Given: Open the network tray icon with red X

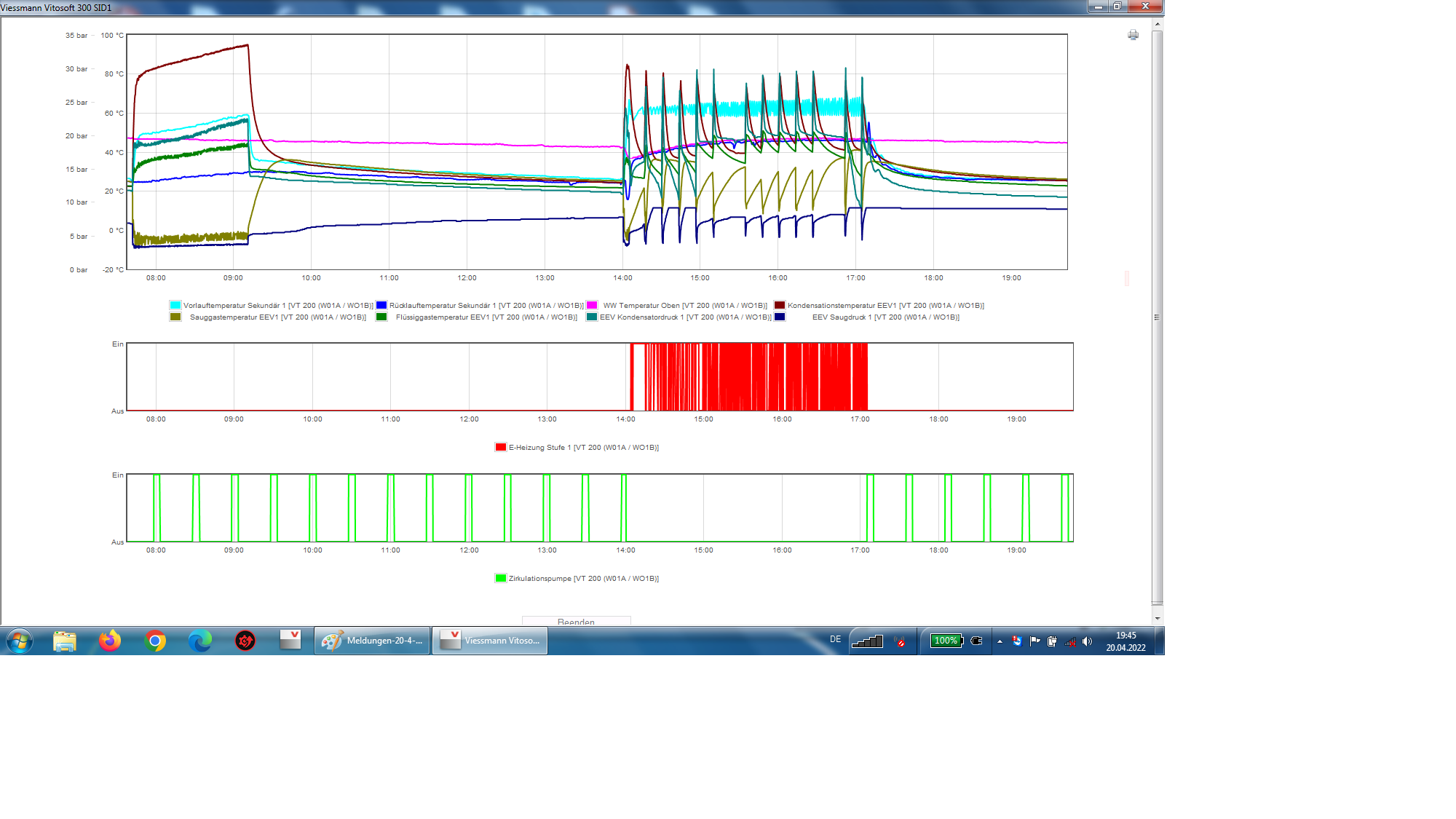Looking at the screenshot, I should (1069, 641).
